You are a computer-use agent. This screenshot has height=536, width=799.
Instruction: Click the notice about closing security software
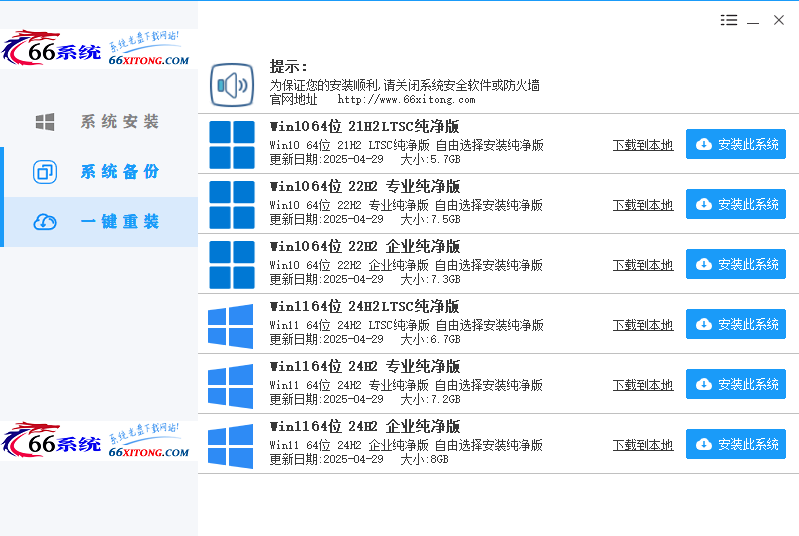click(x=405, y=85)
